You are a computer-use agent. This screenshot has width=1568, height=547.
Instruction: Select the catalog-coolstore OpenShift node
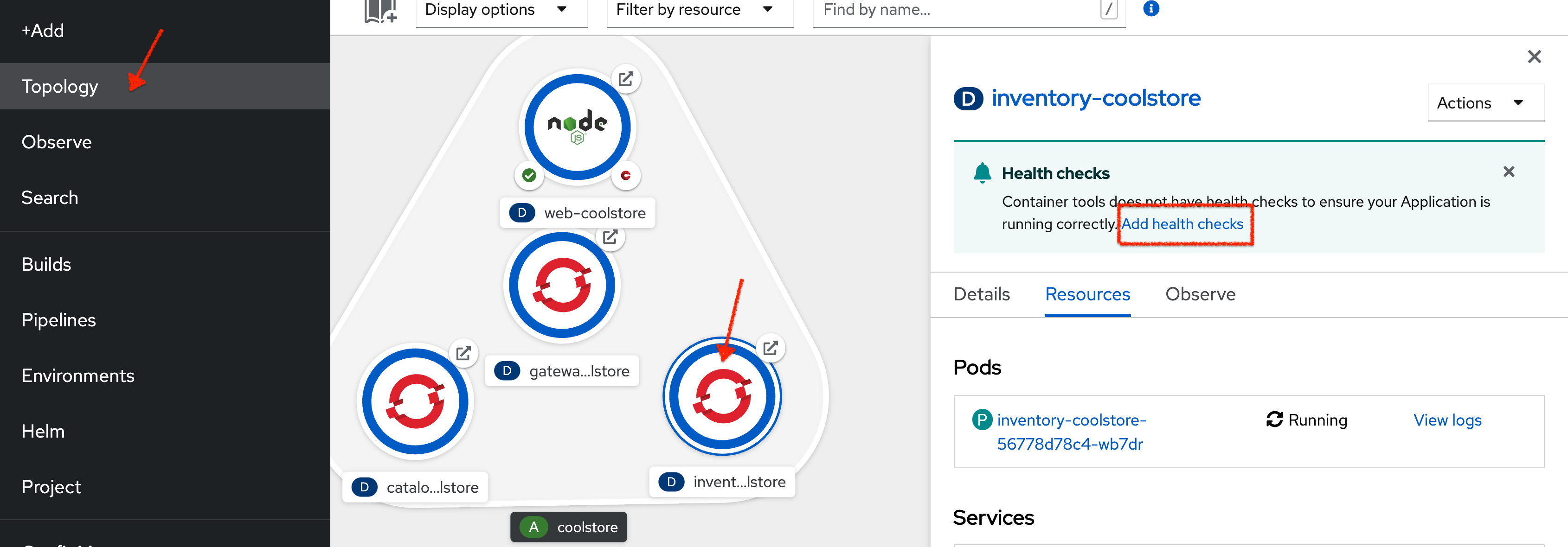tap(415, 401)
